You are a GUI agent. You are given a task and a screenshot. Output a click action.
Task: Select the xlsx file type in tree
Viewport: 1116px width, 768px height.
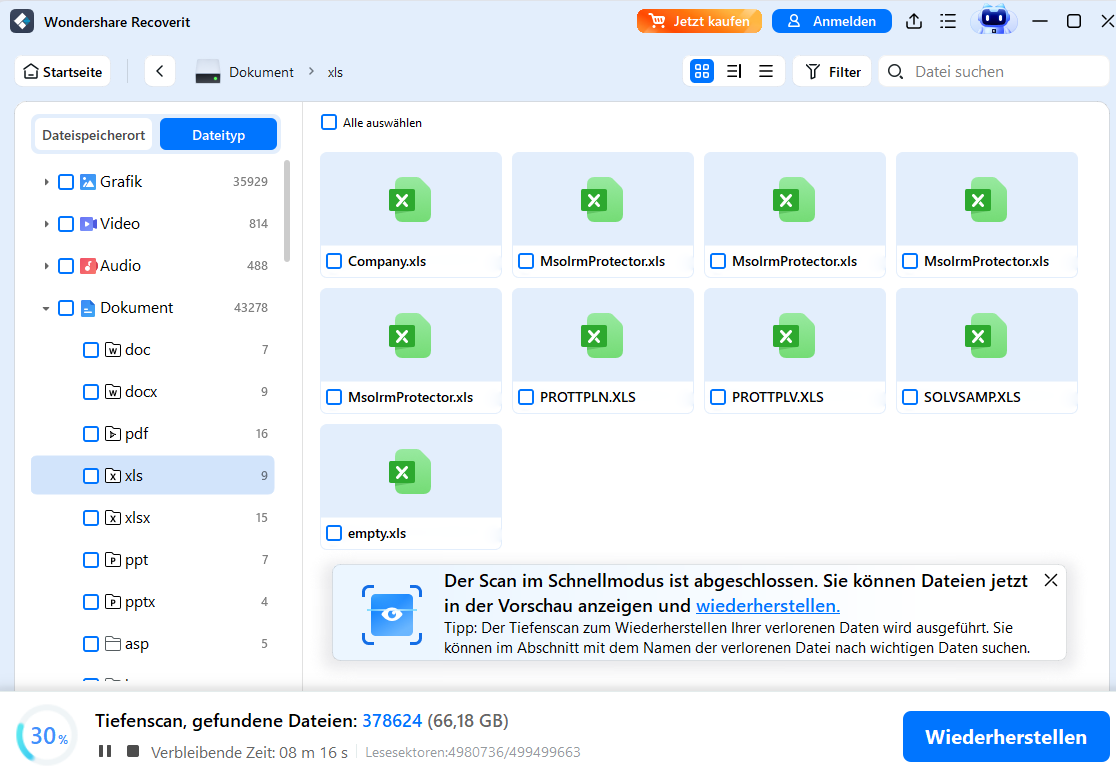(138, 518)
